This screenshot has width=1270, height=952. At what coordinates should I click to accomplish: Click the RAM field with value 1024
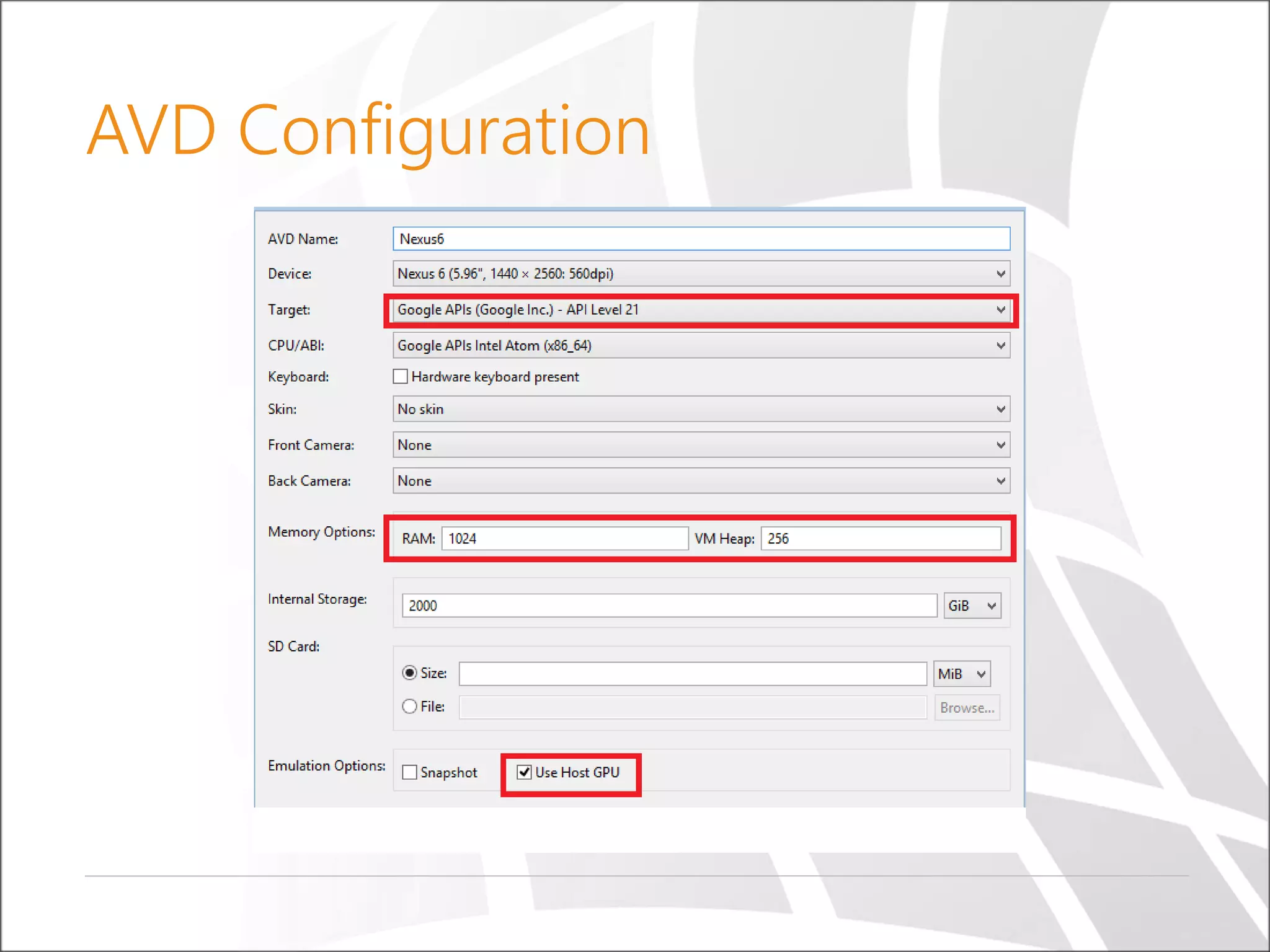pos(565,539)
